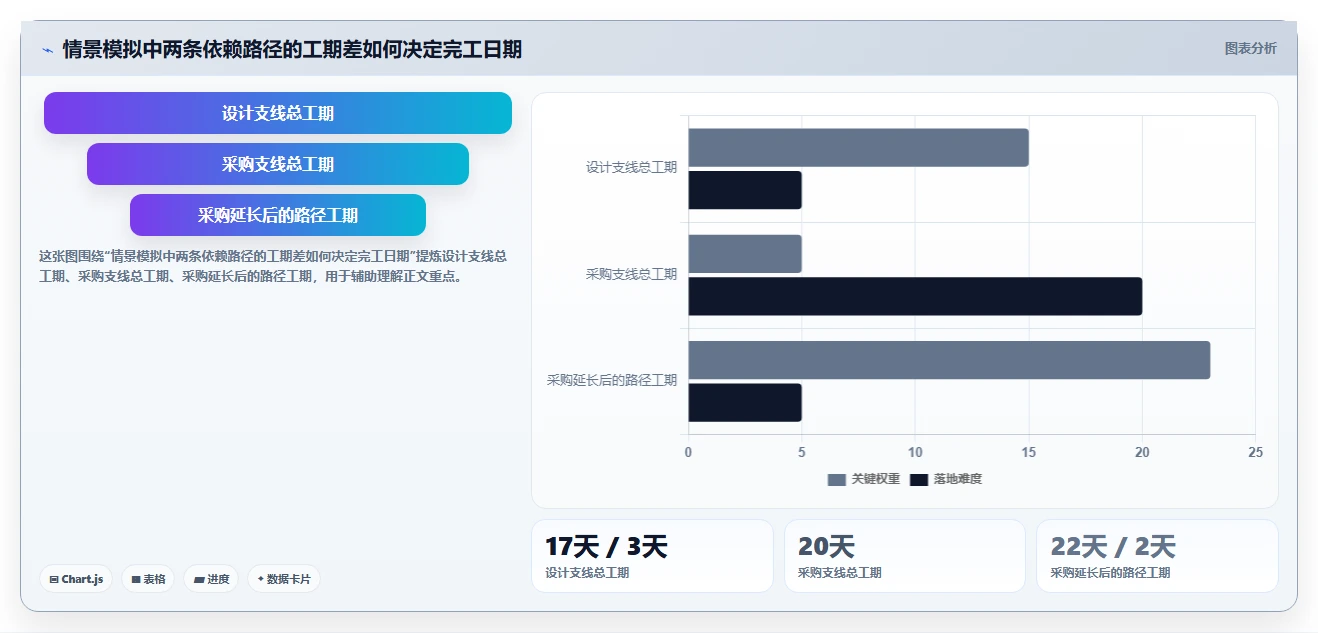Select the 采购支线总工期 funnel bar
Viewport: 1318px width, 633px height.
click(278, 164)
